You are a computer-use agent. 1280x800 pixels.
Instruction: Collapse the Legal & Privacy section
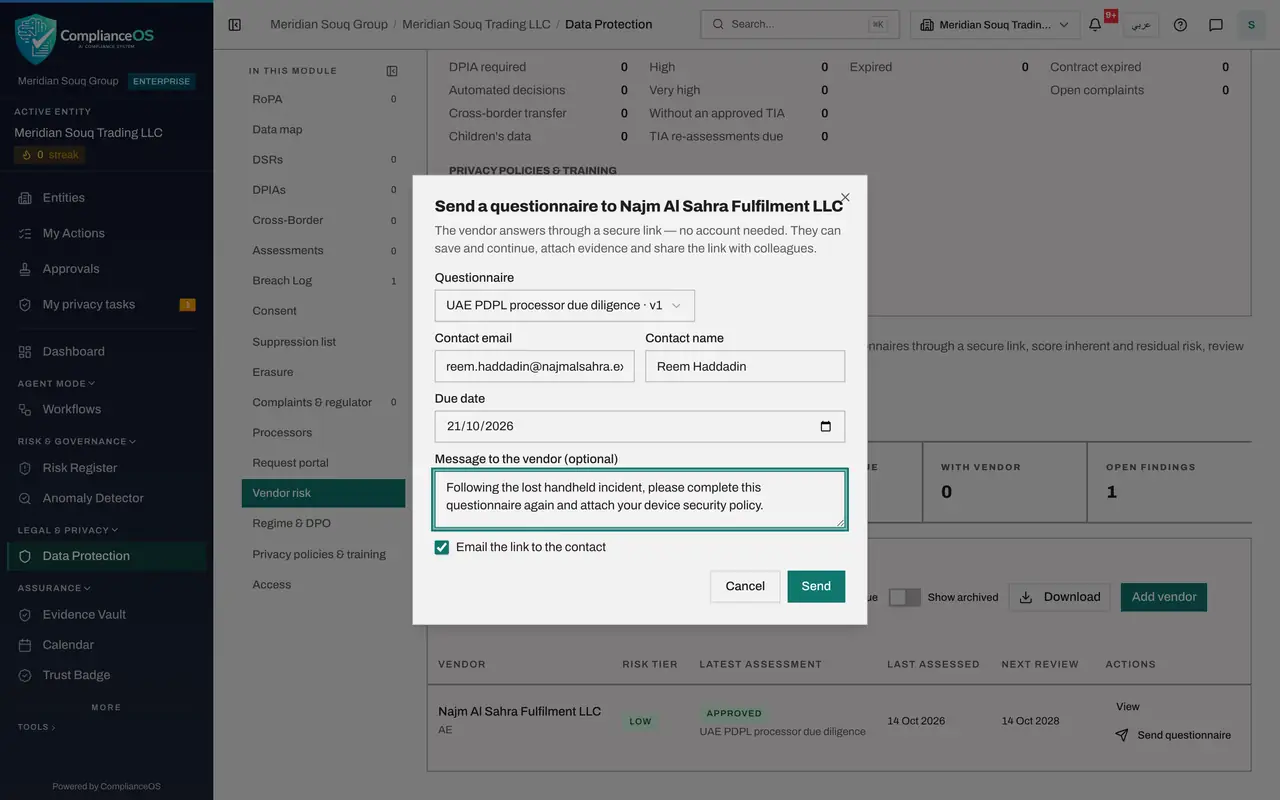68,530
